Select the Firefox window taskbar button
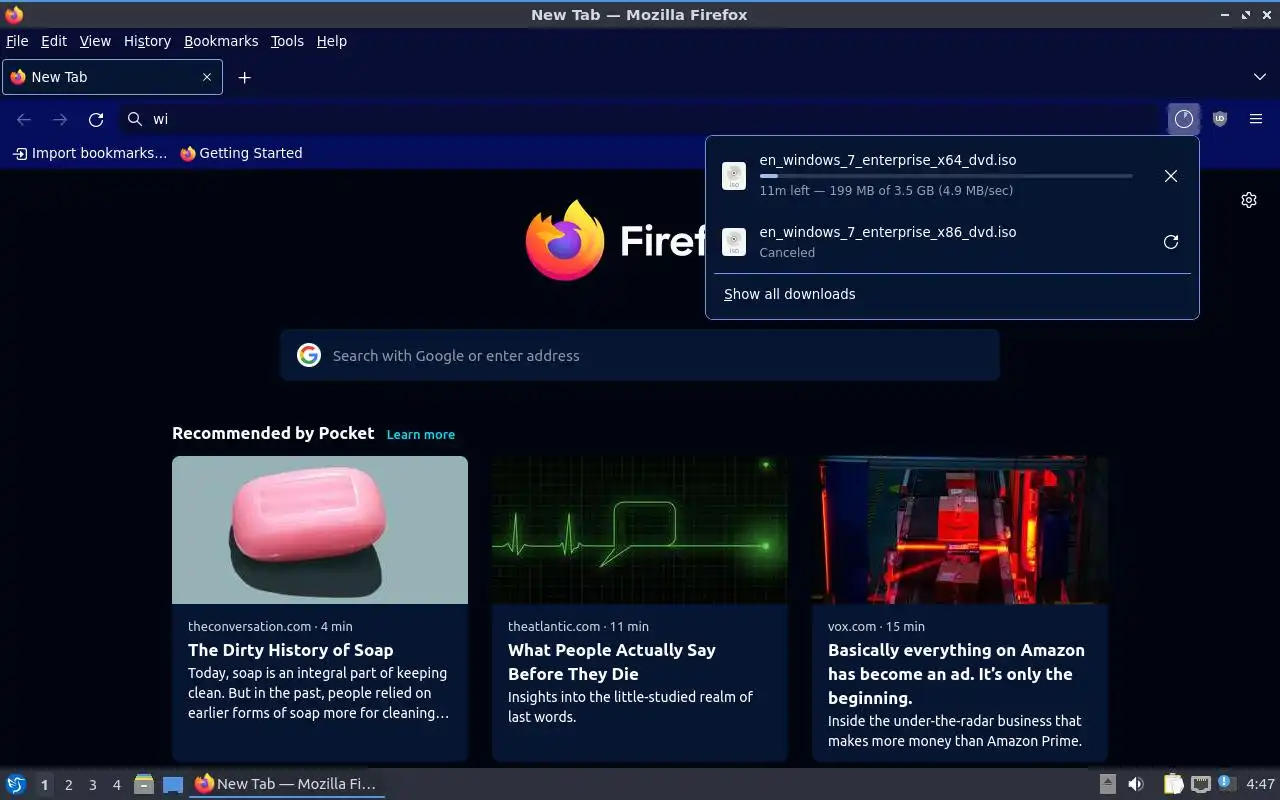 [x=287, y=784]
